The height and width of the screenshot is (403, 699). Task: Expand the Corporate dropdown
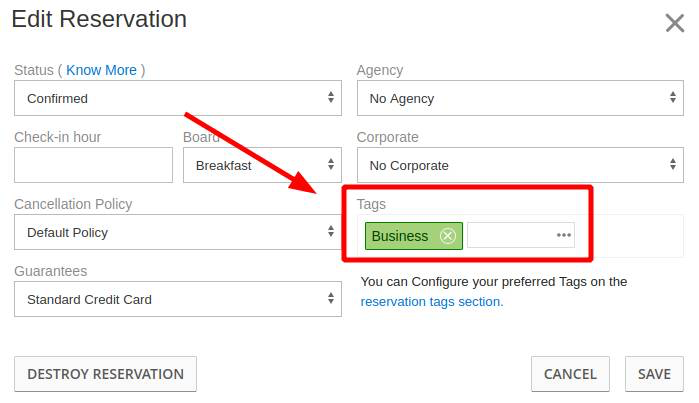pyautogui.click(x=520, y=165)
